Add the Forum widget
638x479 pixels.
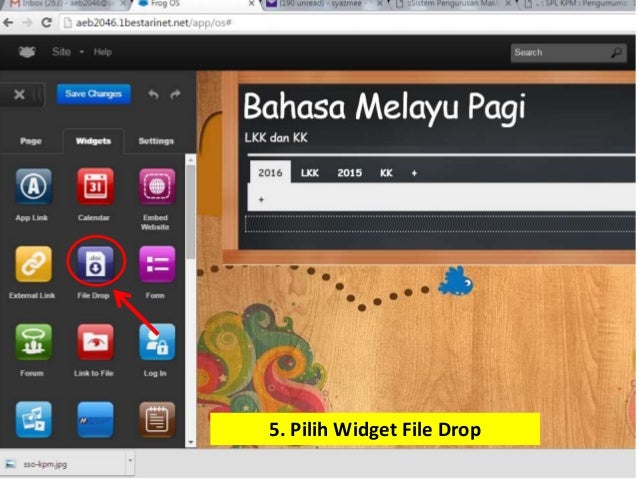[x=33, y=342]
